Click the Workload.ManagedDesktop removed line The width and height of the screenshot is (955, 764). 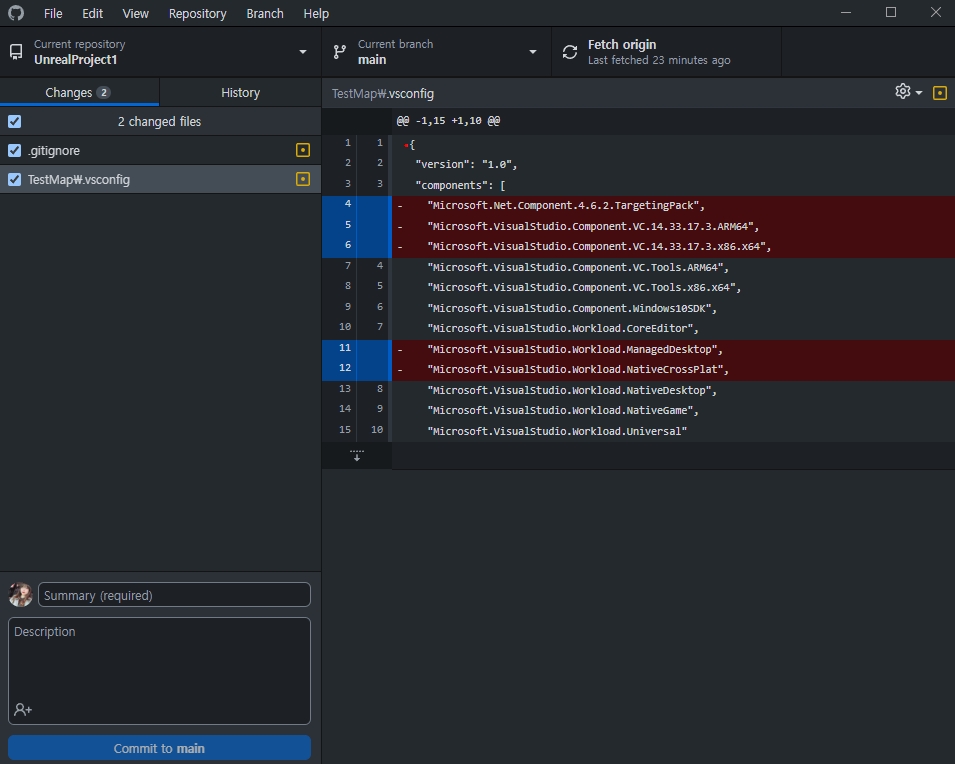coord(673,349)
